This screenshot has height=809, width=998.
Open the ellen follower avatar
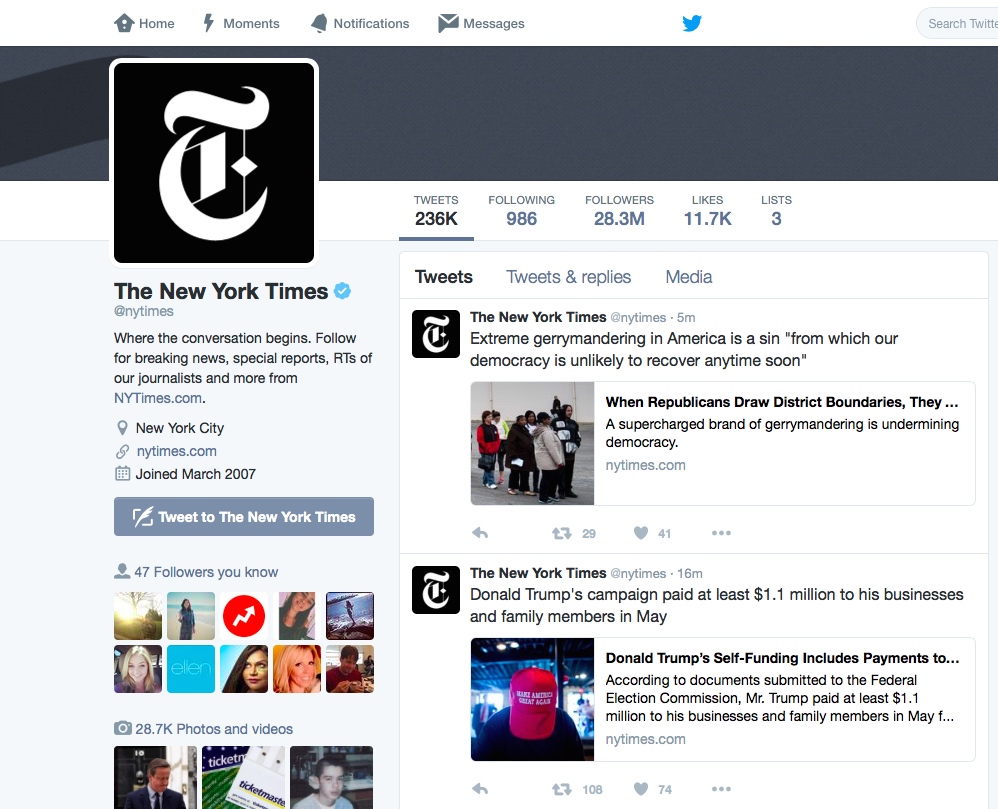coord(191,669)
